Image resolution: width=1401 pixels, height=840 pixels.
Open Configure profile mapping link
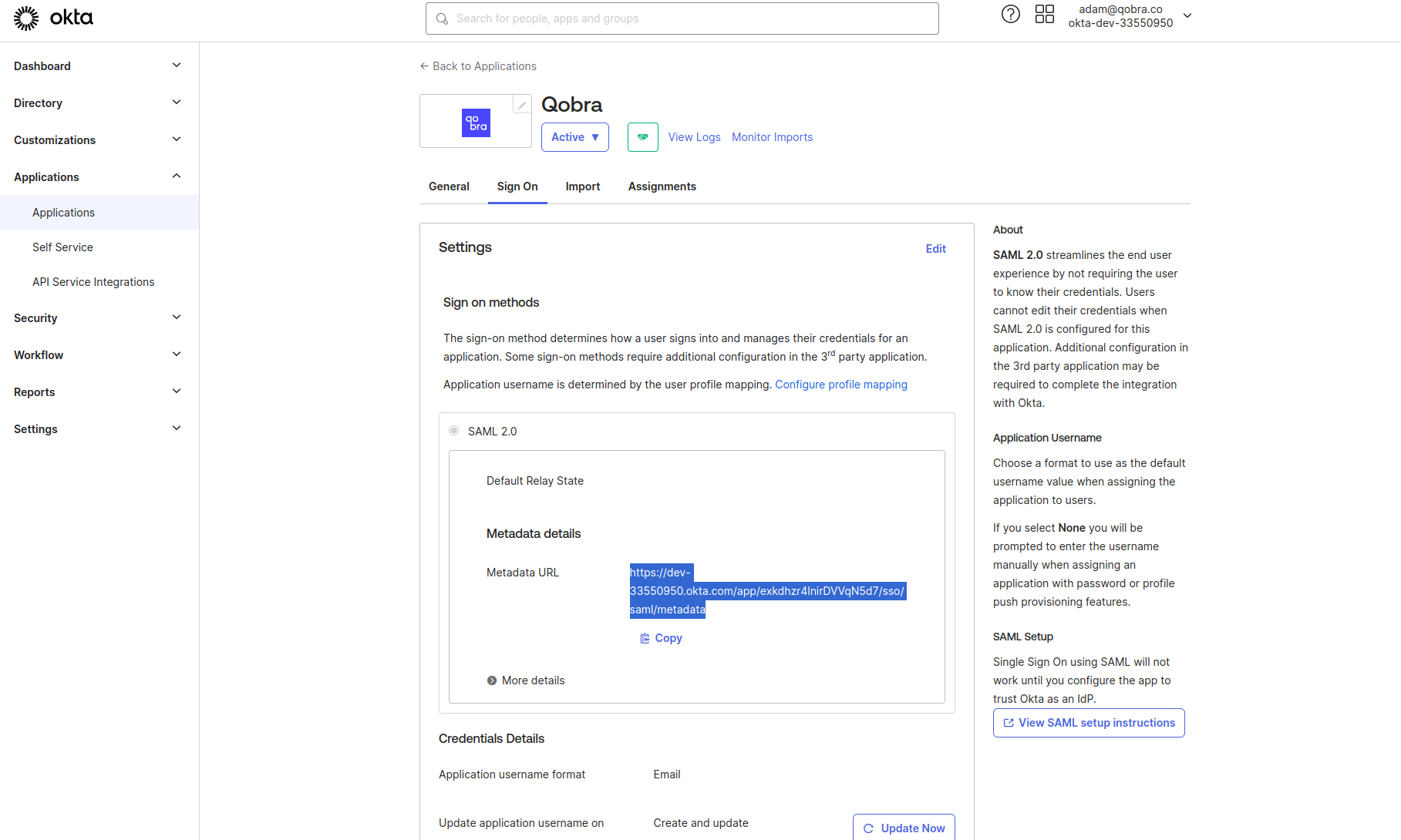(x=841, y=385)
